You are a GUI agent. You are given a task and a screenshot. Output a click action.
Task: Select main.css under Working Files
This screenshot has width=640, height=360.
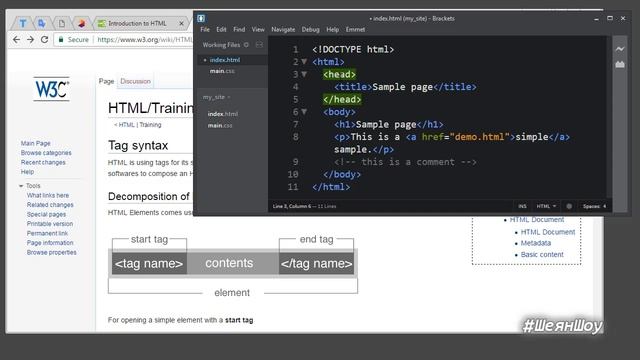[x=222, y=71]
